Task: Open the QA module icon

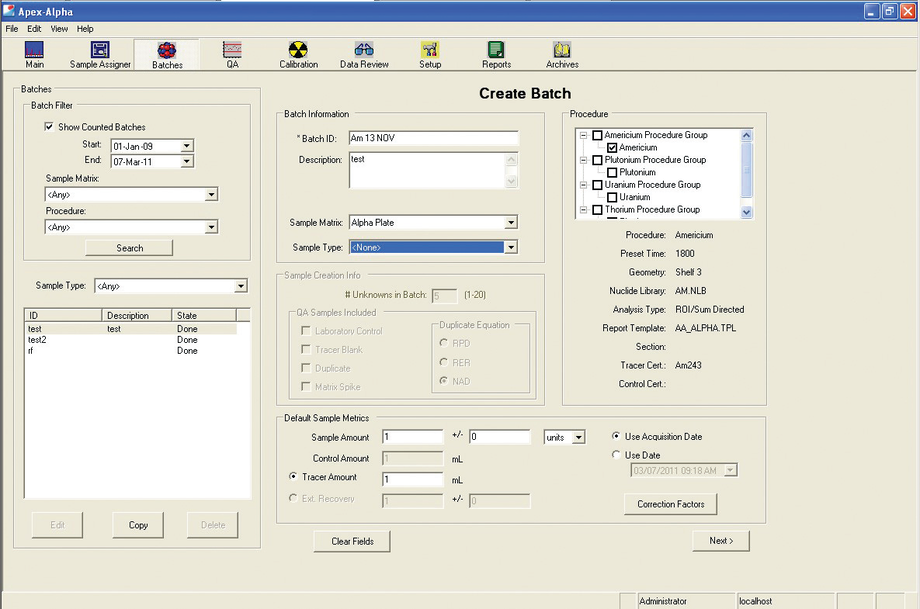Action: pos(232,54)
